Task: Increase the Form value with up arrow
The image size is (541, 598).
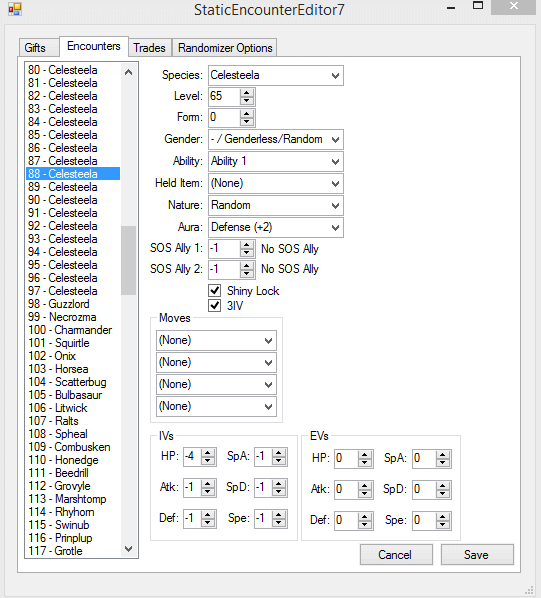Action: (247, 114)
